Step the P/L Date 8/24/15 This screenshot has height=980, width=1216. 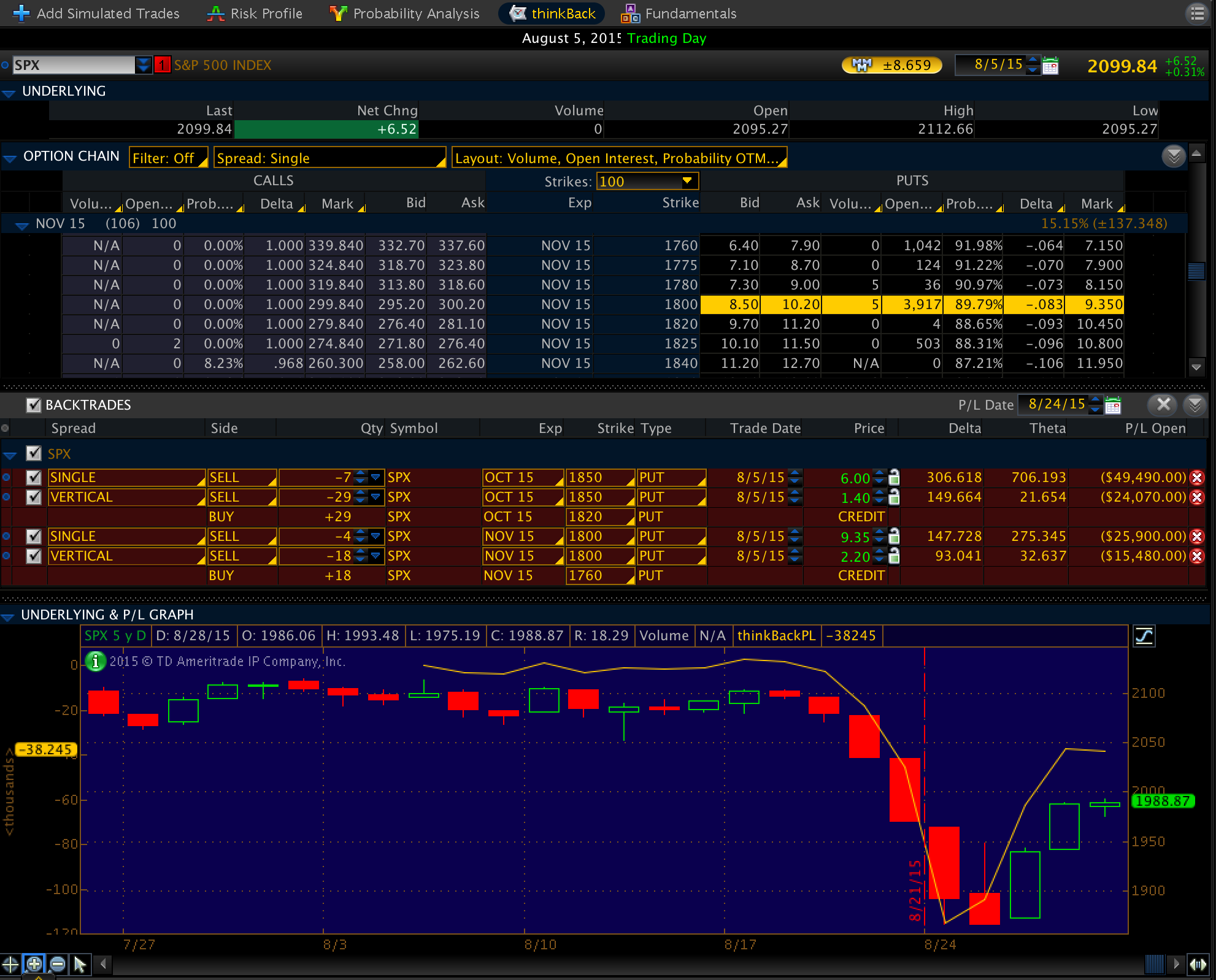click(x=1096, y=404)
